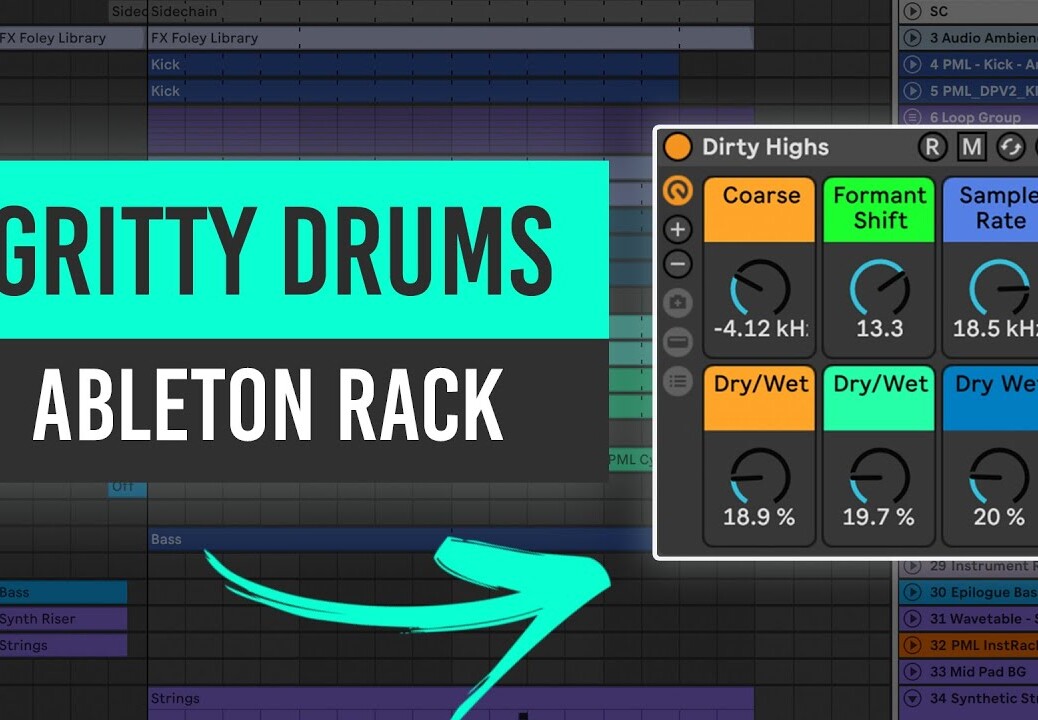Image resolution: width=1038 pixels, height=720 pixels.
Task: Launch the 29 Instrument track play button
Action: point(912,566)
